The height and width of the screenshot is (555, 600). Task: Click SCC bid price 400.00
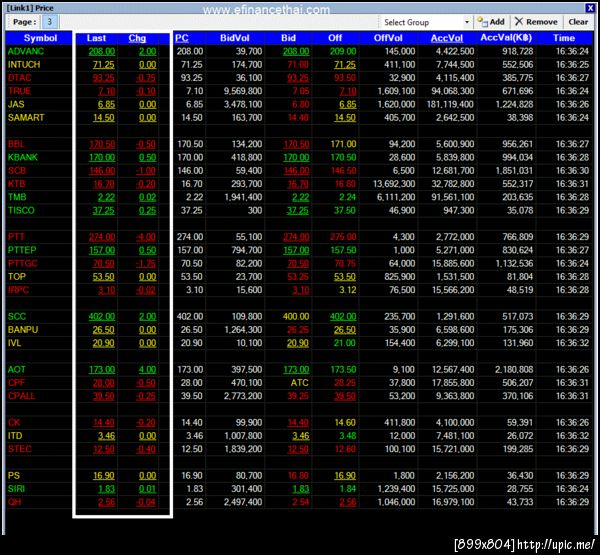click(x=296, y=317)
